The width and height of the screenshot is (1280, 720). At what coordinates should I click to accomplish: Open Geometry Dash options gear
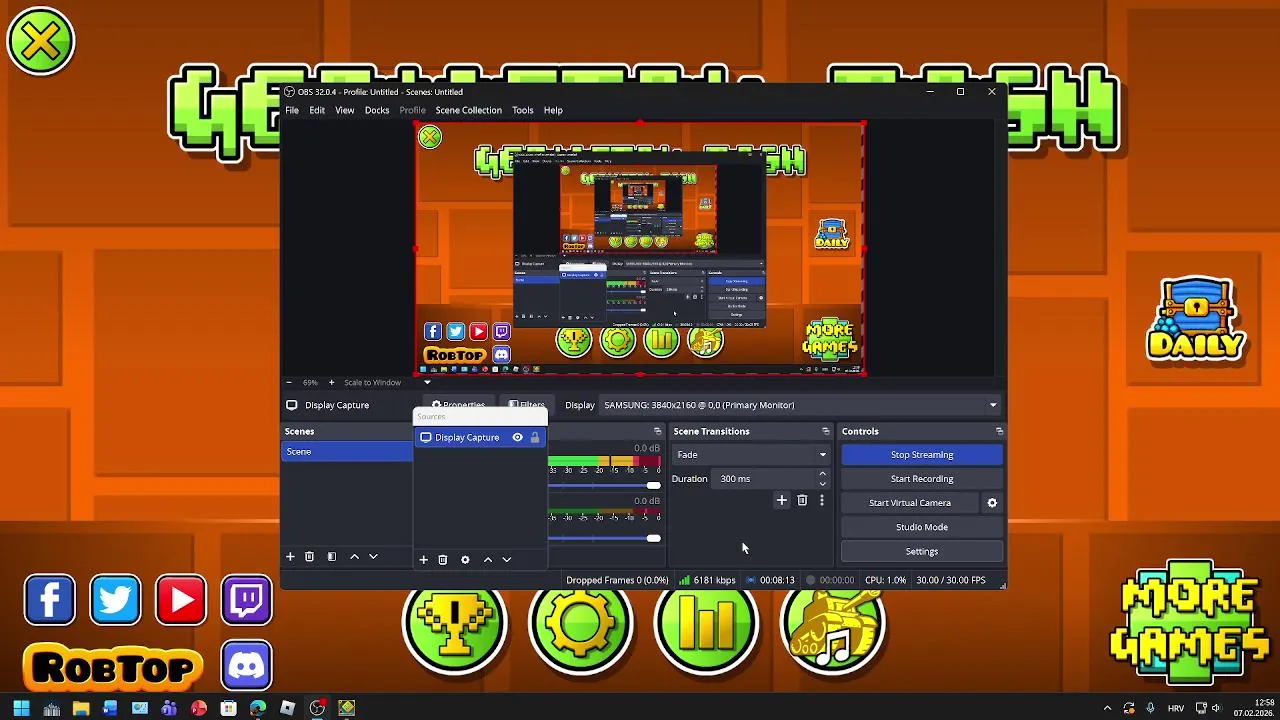point(581,622)
